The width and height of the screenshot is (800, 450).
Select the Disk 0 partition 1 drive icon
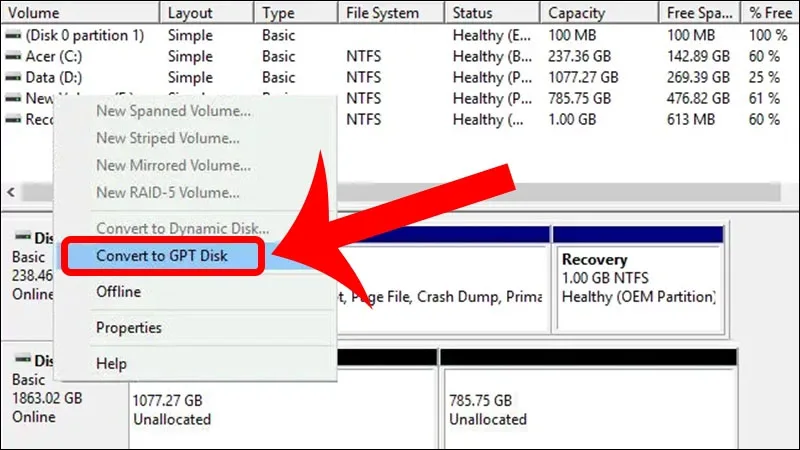tap(13, 36)
